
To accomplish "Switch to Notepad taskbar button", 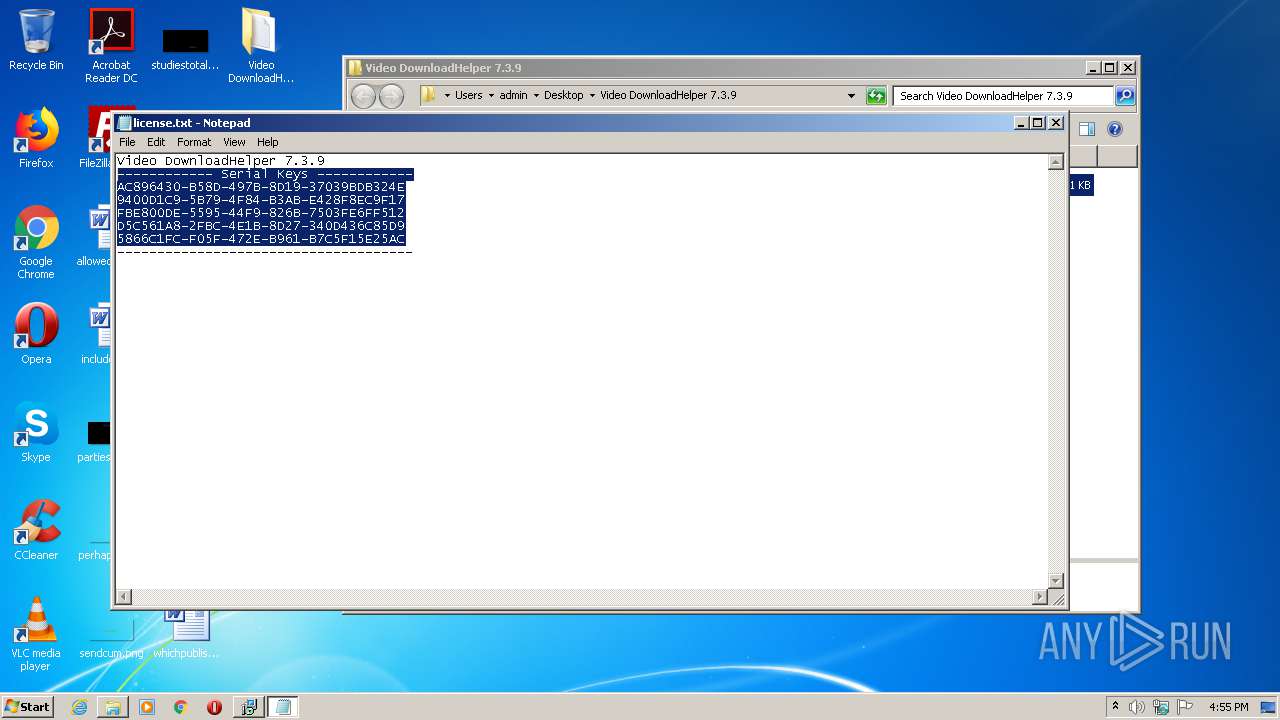I will click(x=282, y=707).
